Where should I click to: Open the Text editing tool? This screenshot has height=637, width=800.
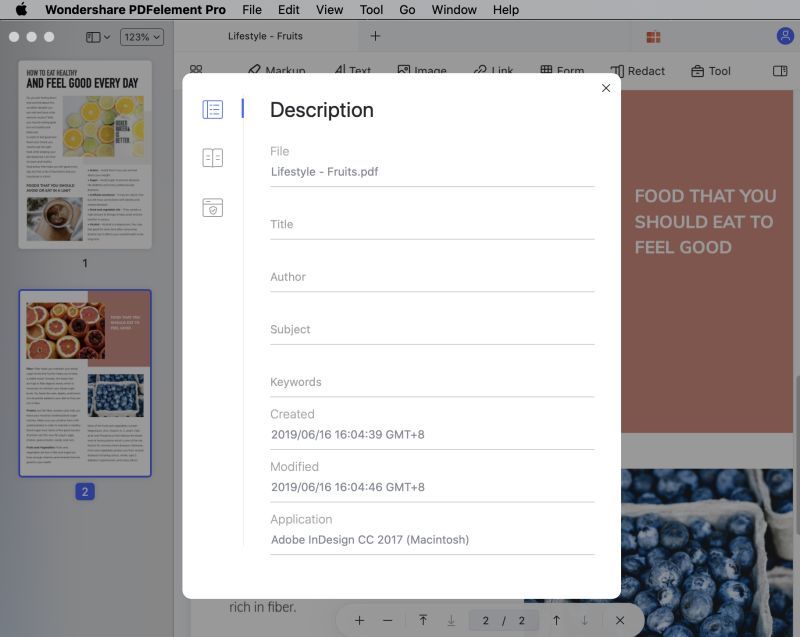(351, 70)
